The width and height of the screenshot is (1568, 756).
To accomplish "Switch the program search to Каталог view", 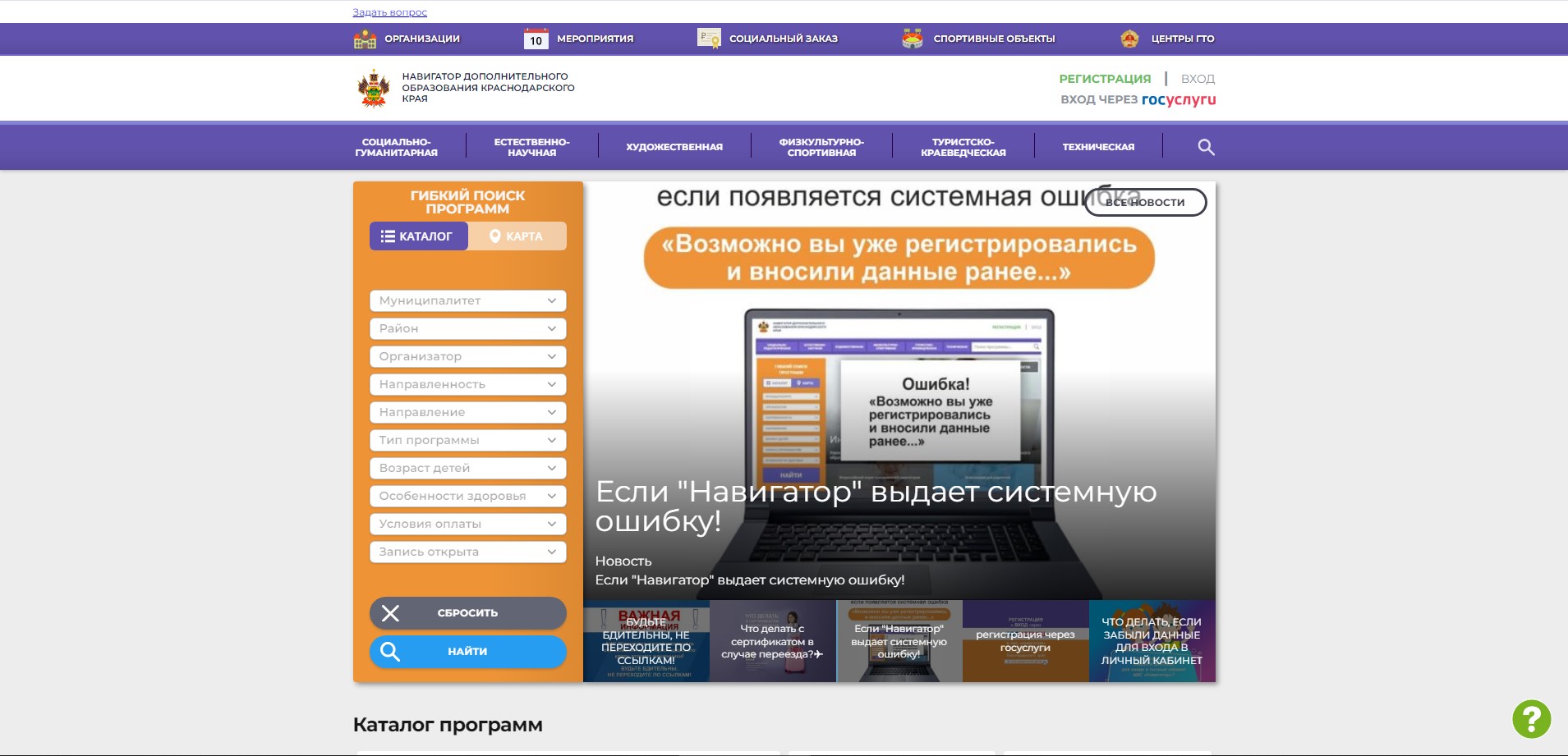I will [419, 236].
